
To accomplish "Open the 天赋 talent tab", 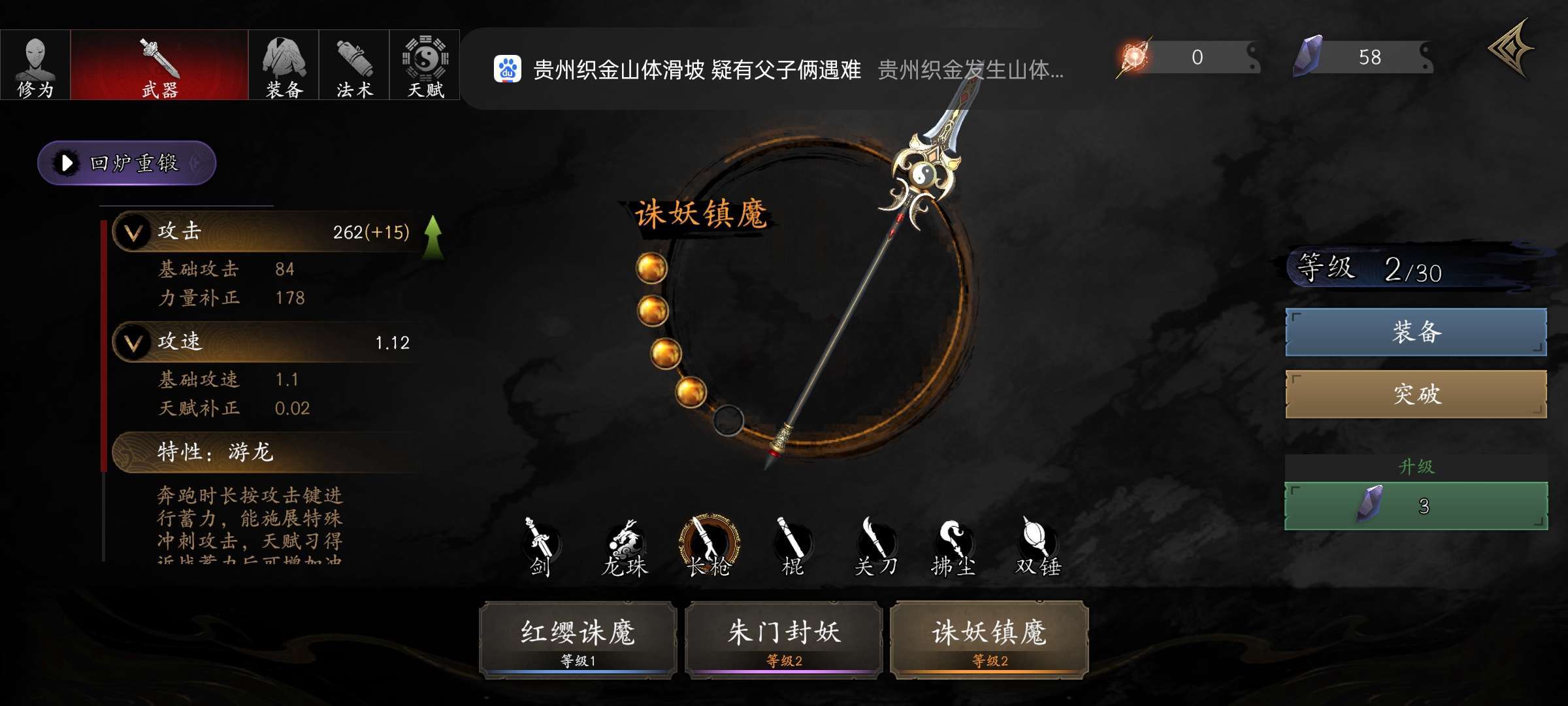I will point(425,65).
